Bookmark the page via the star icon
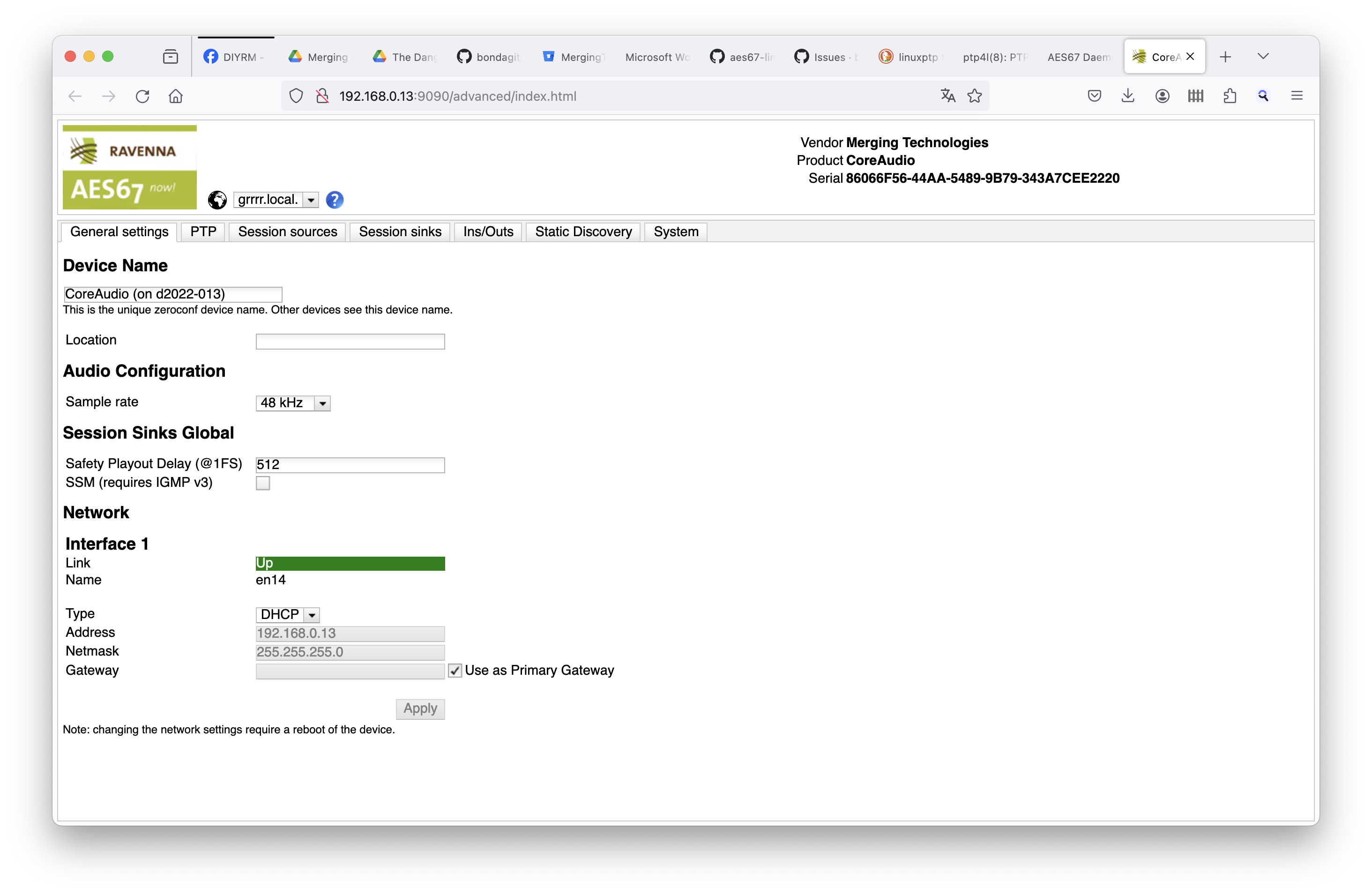1372x895 pixels. tap(975, 96)
